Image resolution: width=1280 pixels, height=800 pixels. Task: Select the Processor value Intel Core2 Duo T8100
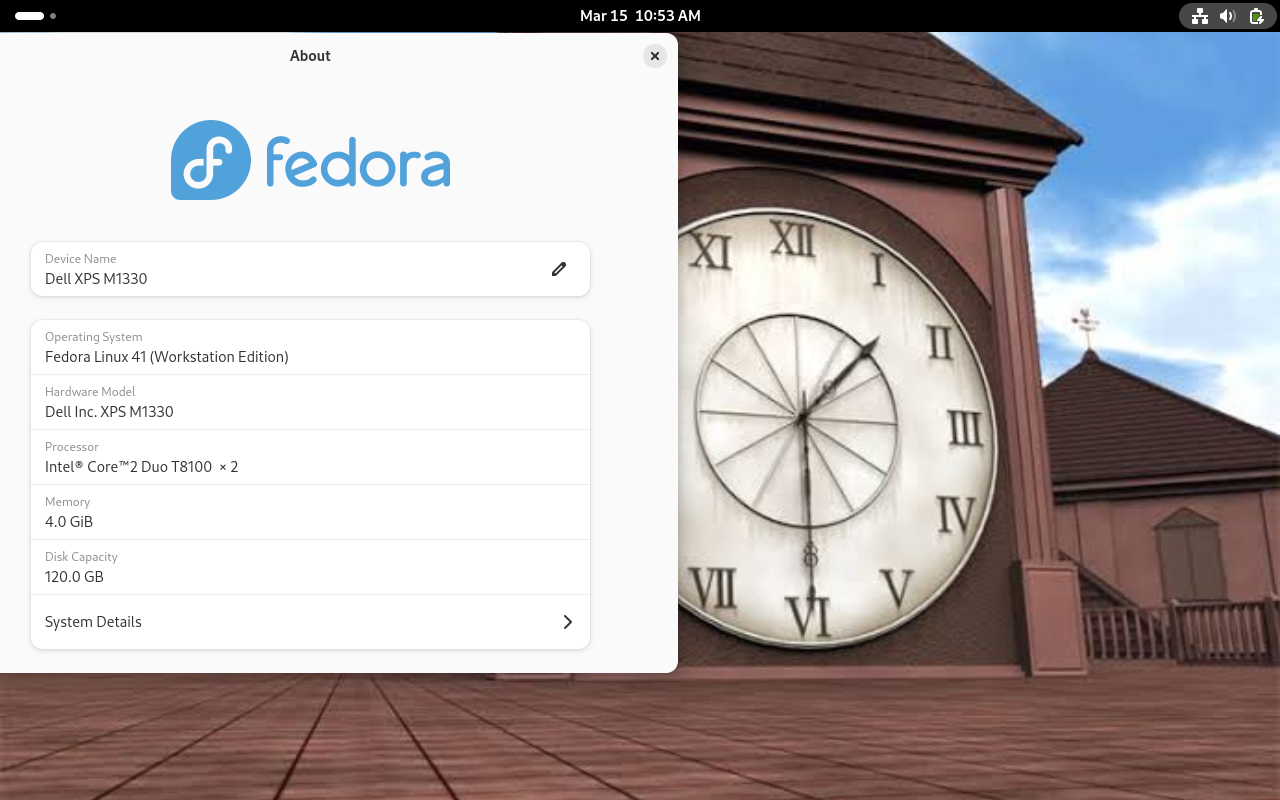coord(141,467)
